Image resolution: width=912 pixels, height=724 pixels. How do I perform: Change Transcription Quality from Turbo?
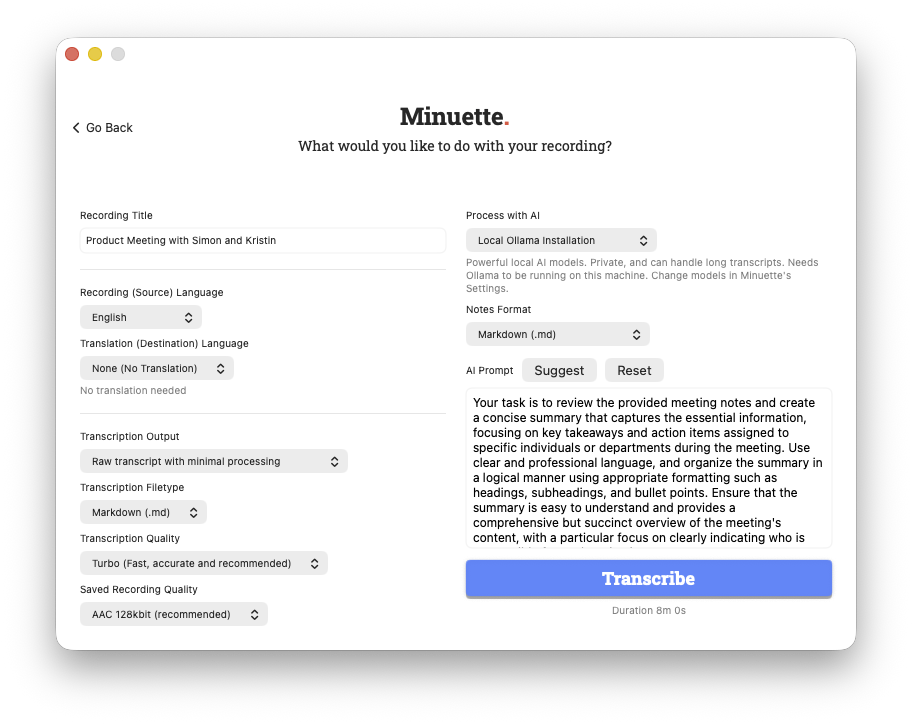tap(204, 563)
